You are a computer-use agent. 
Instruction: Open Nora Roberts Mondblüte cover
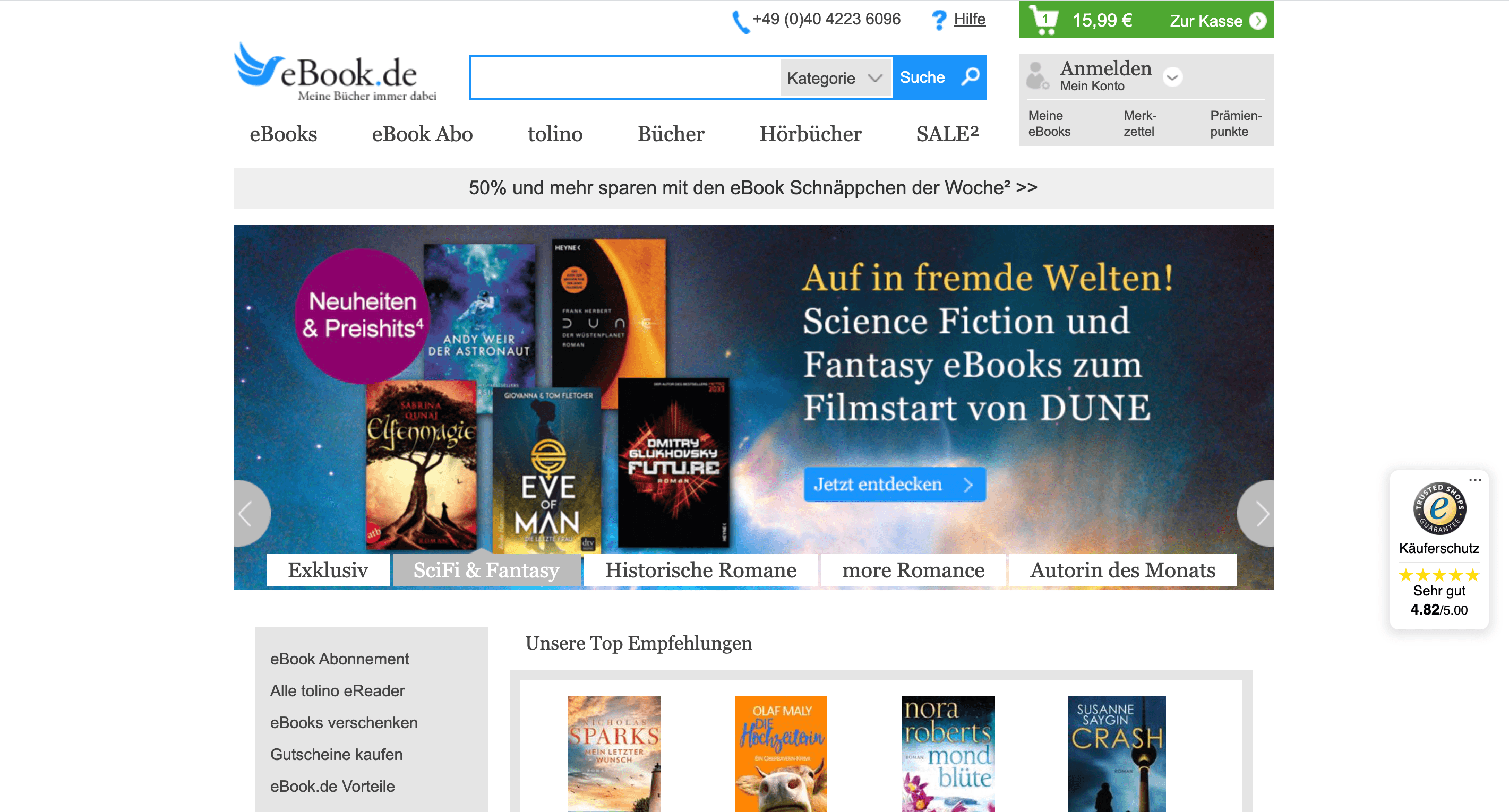(x=948, y=754)
